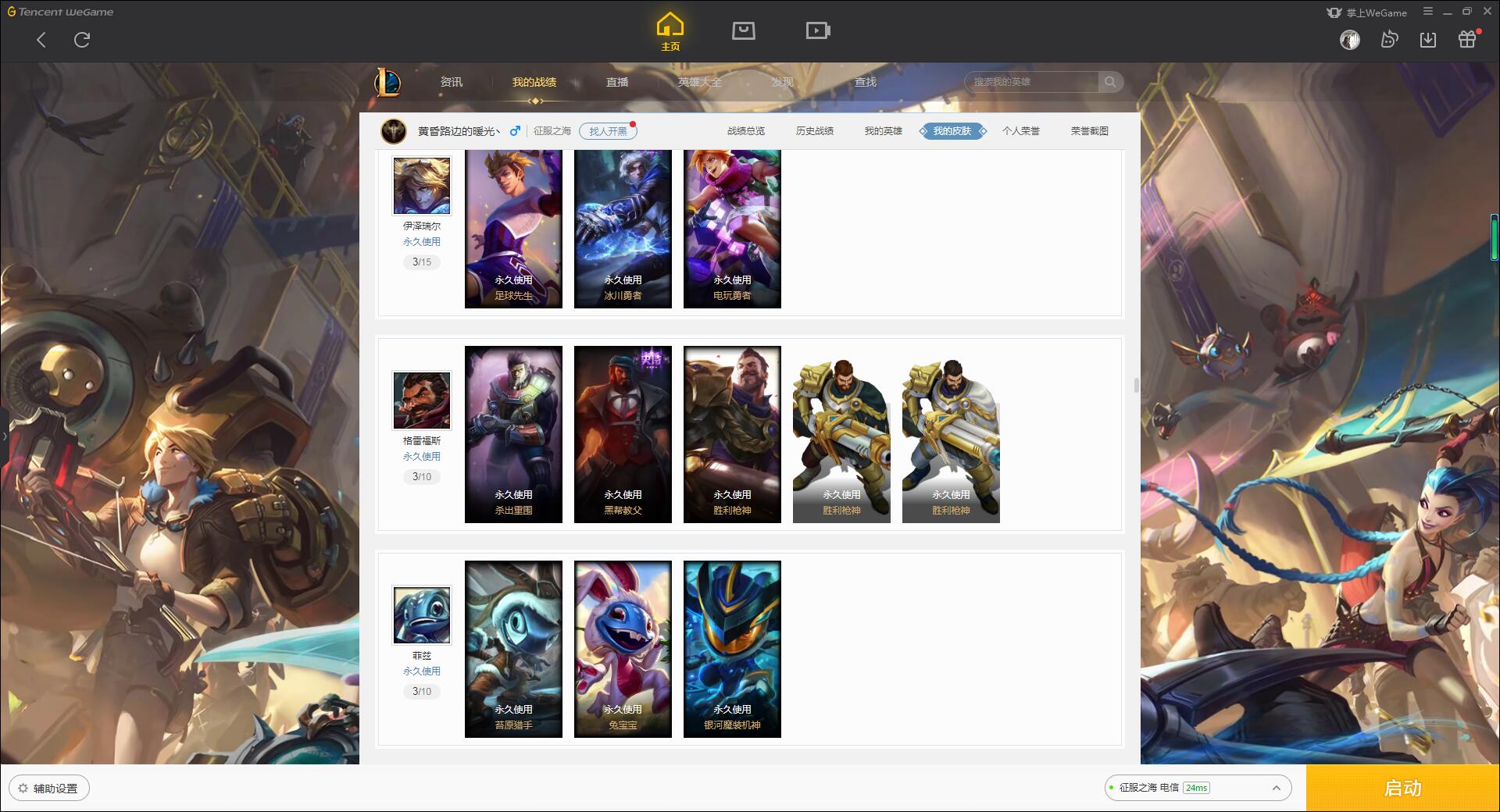Open the 我的英雄 sub-tab
The image size is (1500, 812).
[x=884, y=131]
